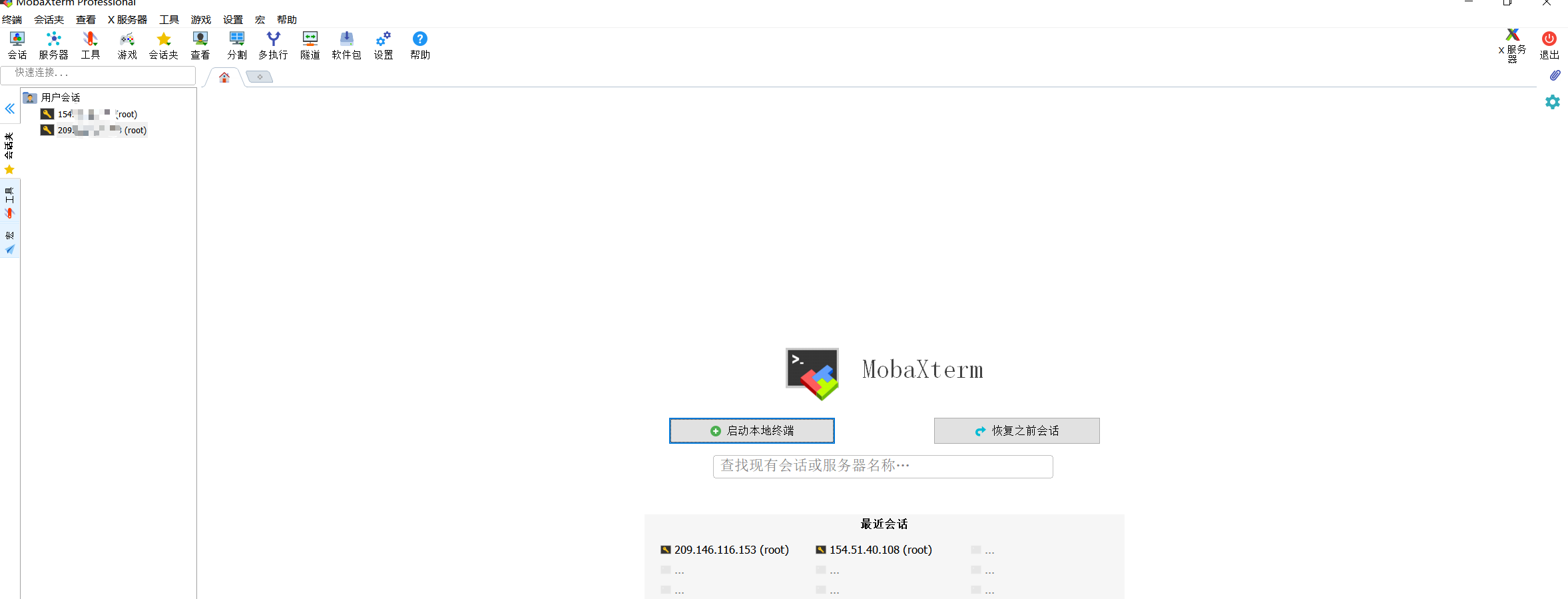Click the 会话 (Session) toolbar icon
Image resolution: width=1568 pixels, height=599 pixels.
coord(17,45)
